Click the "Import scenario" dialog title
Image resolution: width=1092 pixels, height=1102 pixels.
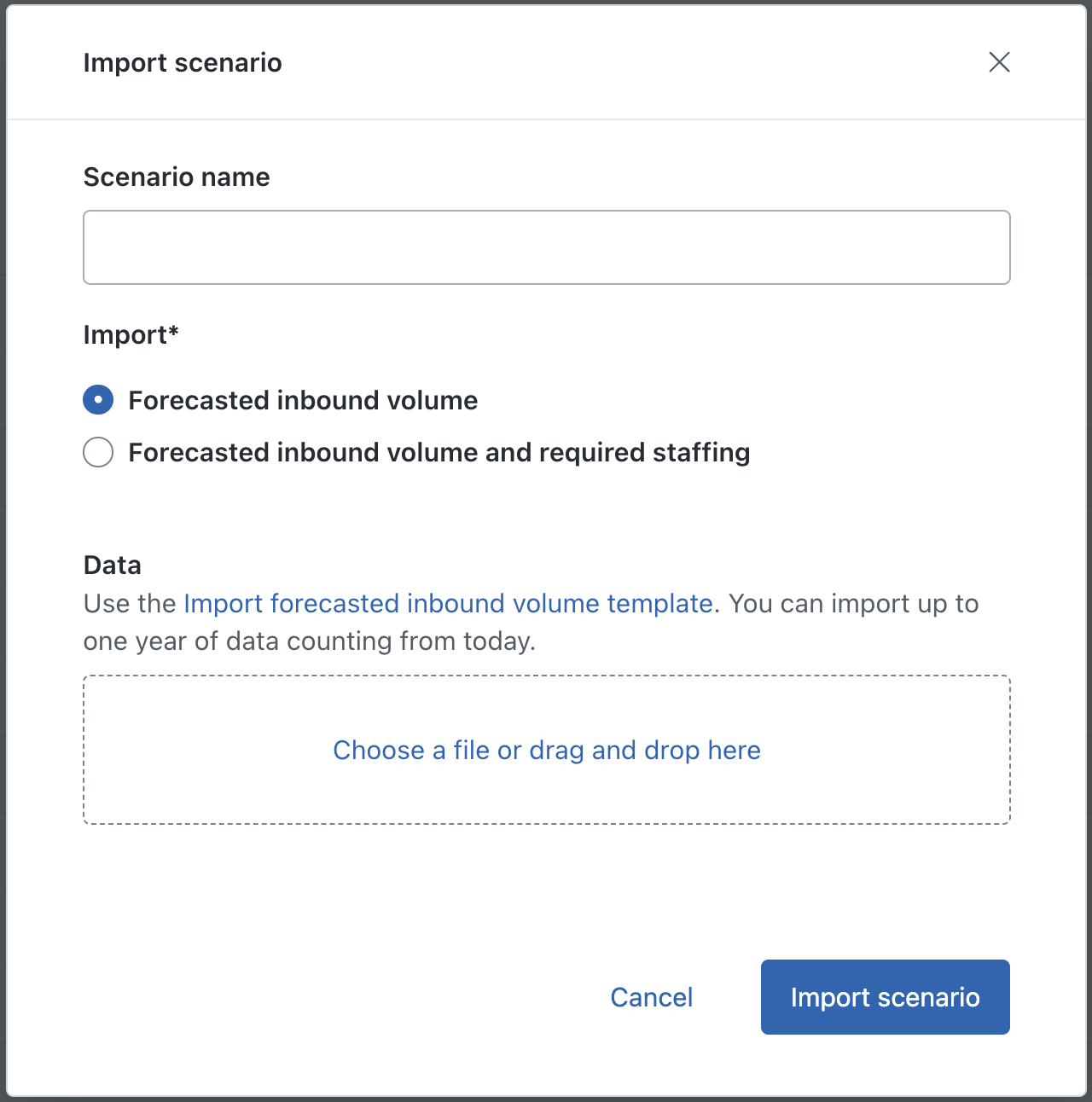(183, 63)
